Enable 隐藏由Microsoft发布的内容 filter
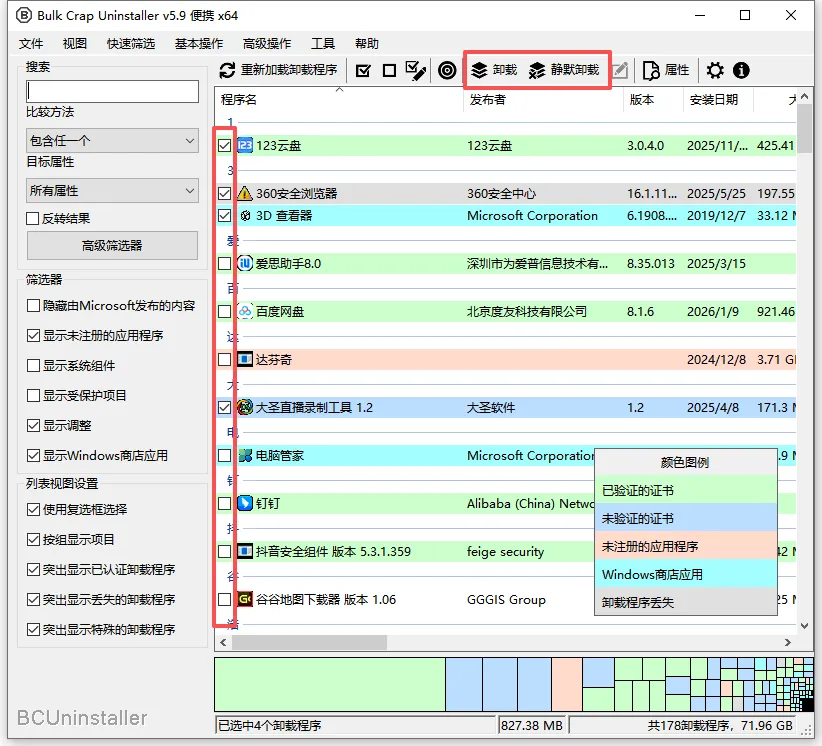 tap(33, 306)
